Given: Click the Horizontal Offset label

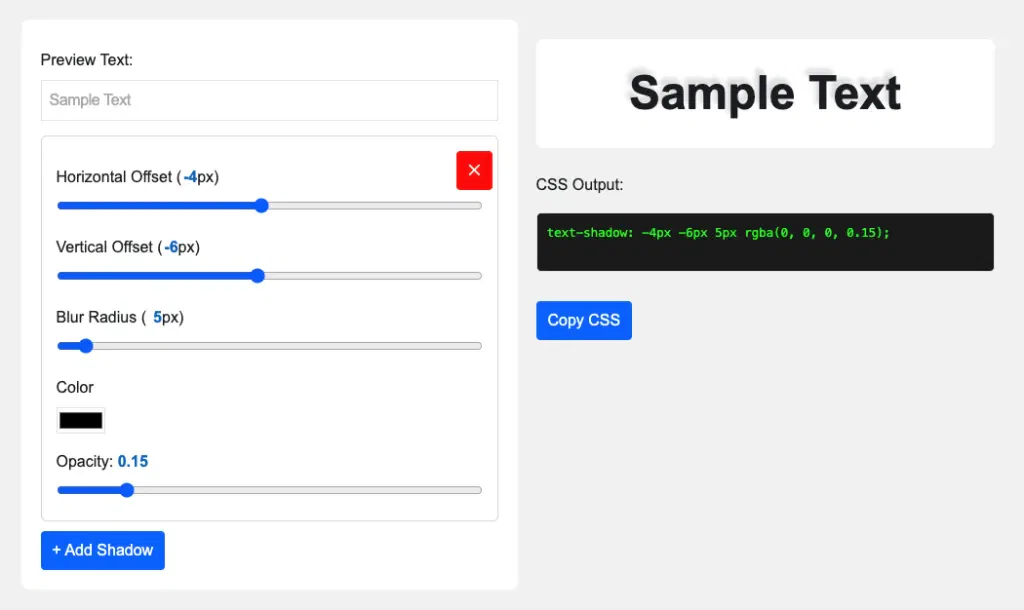Looking at the screenshot, I should click(137, 177).
